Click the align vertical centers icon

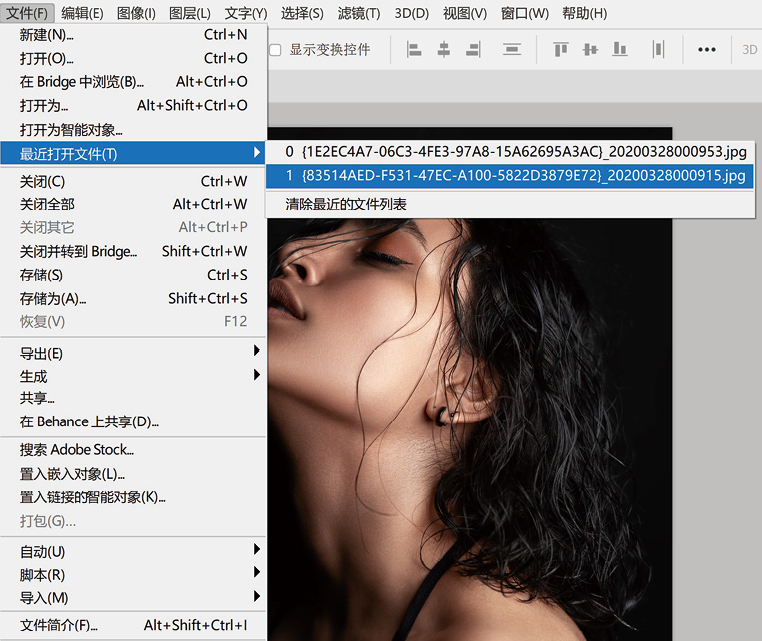pos(590,50)
